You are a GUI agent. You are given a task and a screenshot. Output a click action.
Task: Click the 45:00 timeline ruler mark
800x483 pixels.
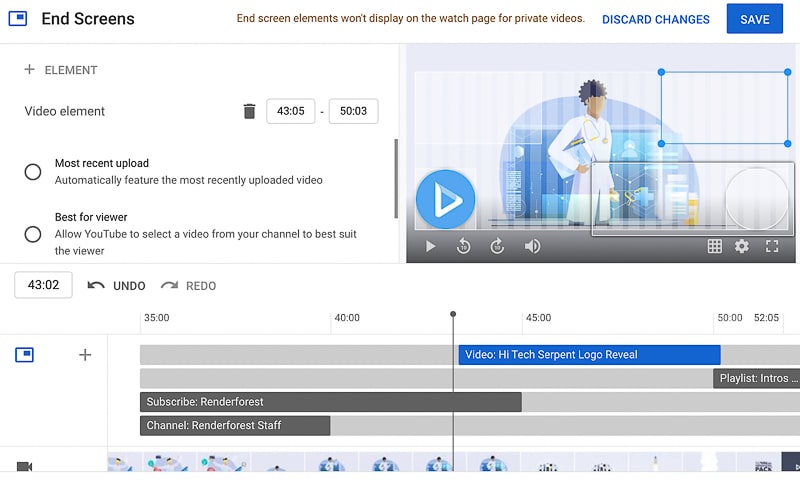538,318
